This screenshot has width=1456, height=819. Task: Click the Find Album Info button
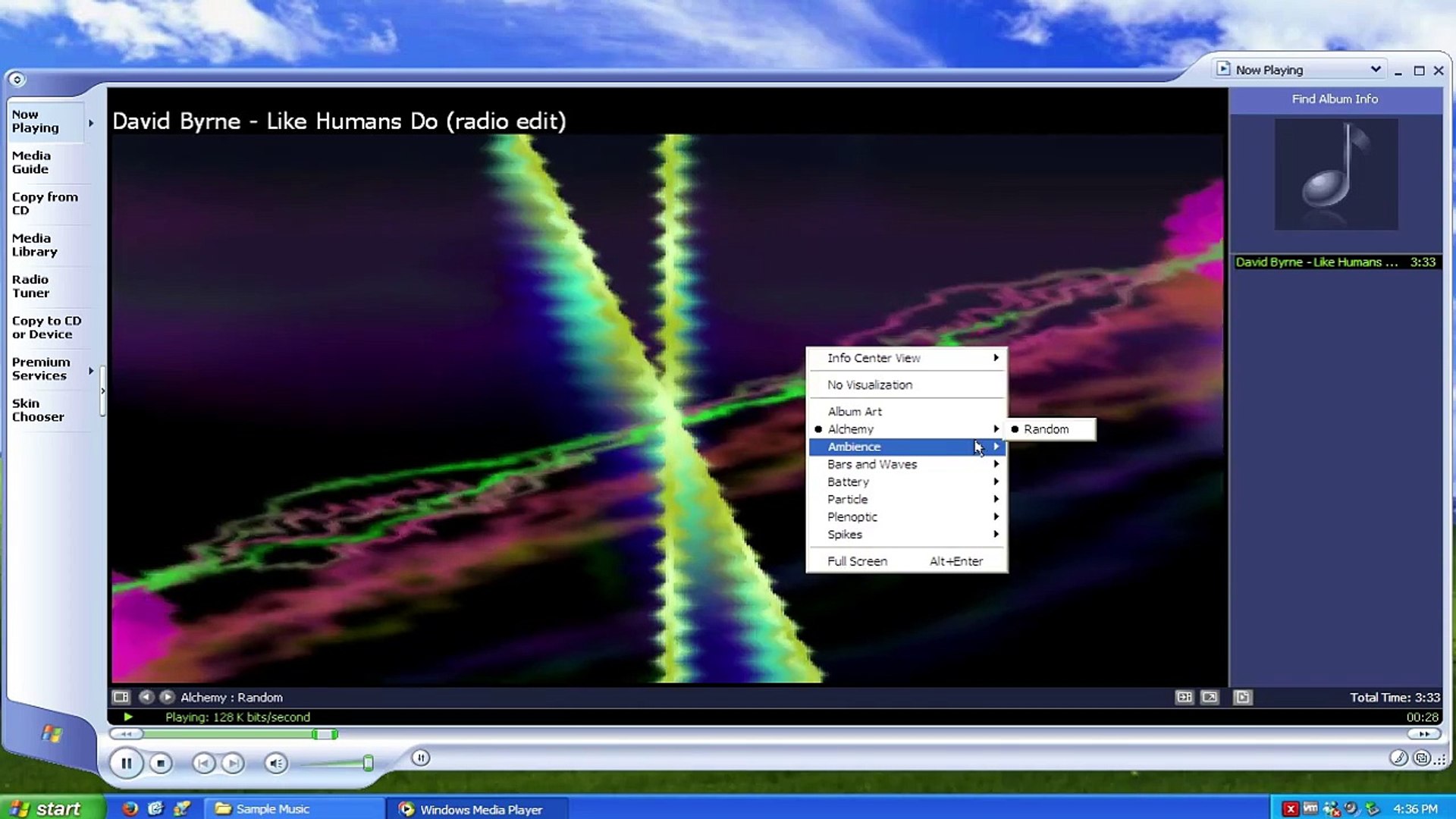(1335, 98)
